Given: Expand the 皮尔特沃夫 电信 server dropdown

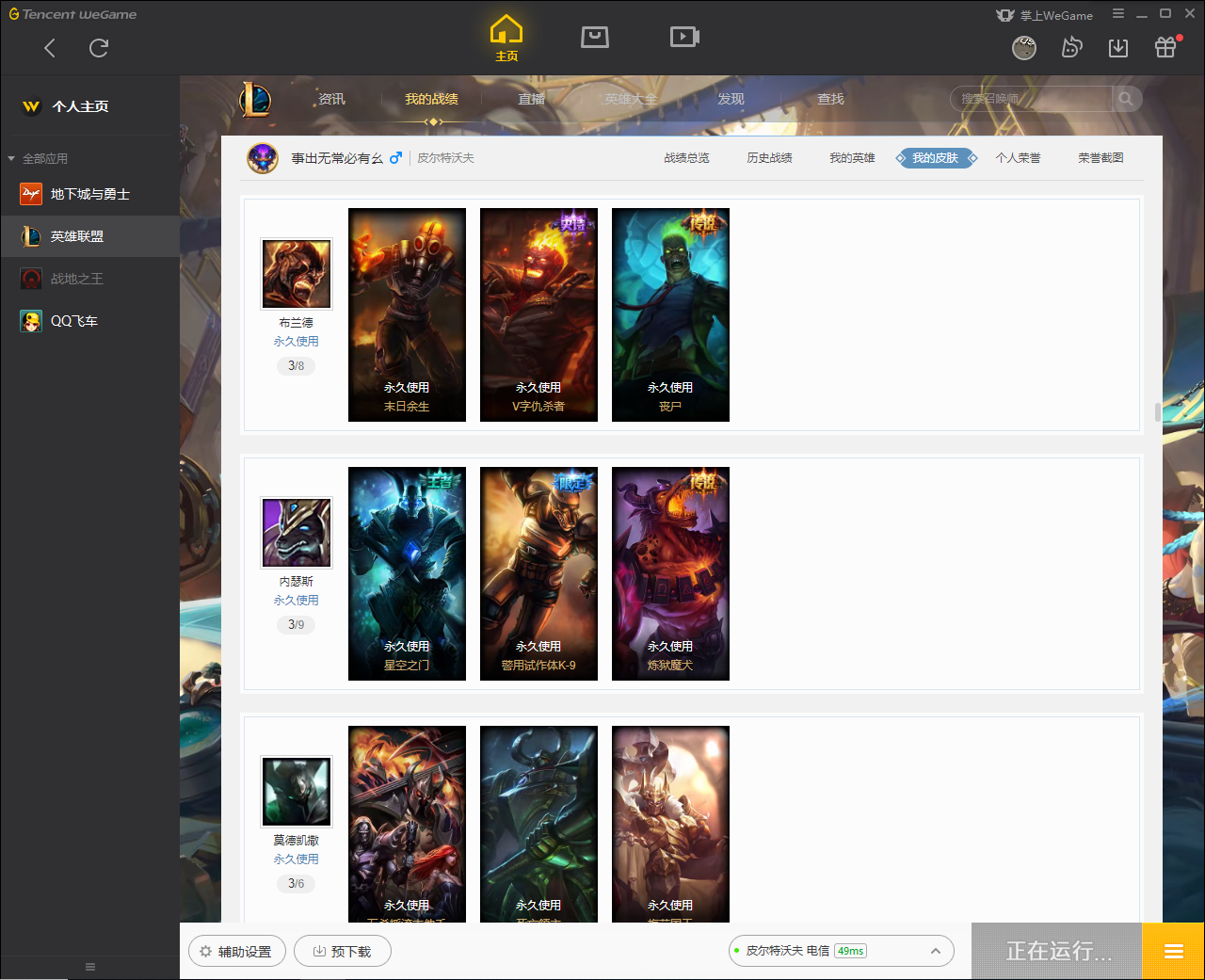Looking at the screenshot, I should 841,951.
